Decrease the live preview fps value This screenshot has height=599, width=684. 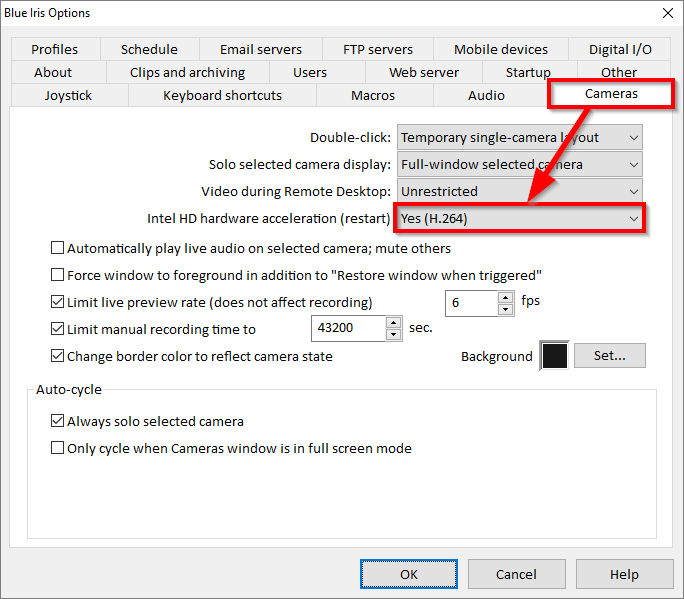tap(505, 309)
